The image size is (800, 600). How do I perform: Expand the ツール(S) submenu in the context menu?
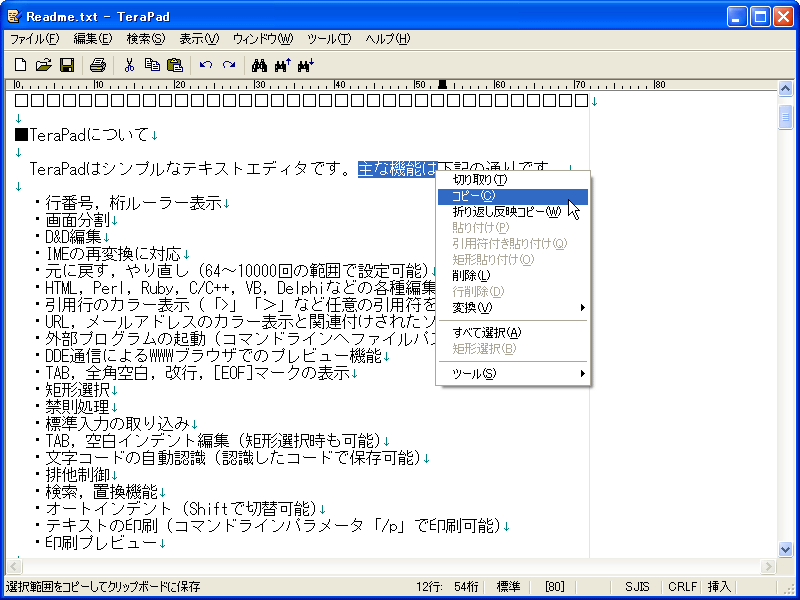pyautogui.click(x=513, y=374)
